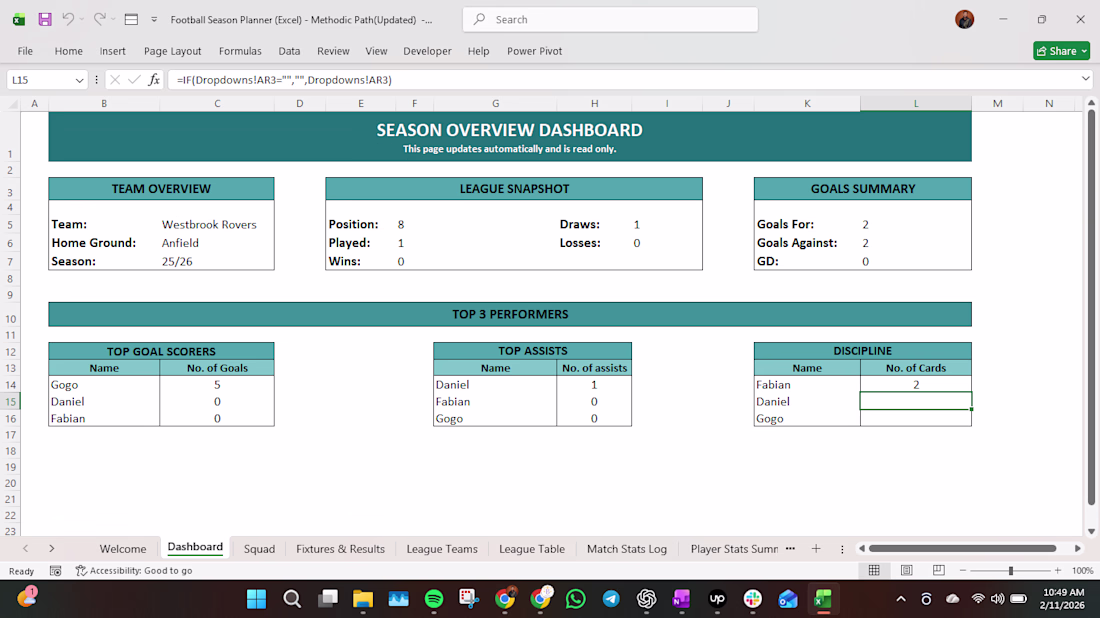Switch to Page Break Preview icon

[939, 570]
